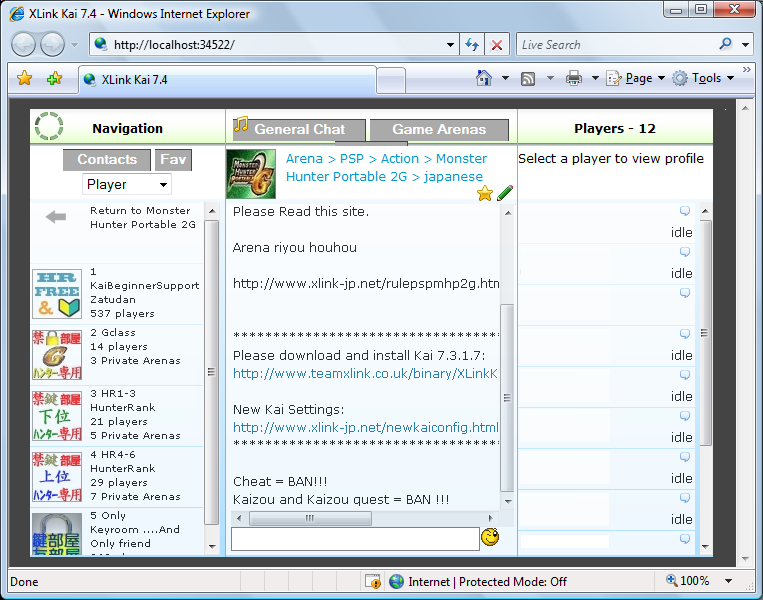The image size is (763, 600).
Task: Click the browser Forward button
Action: click(52, 45)
